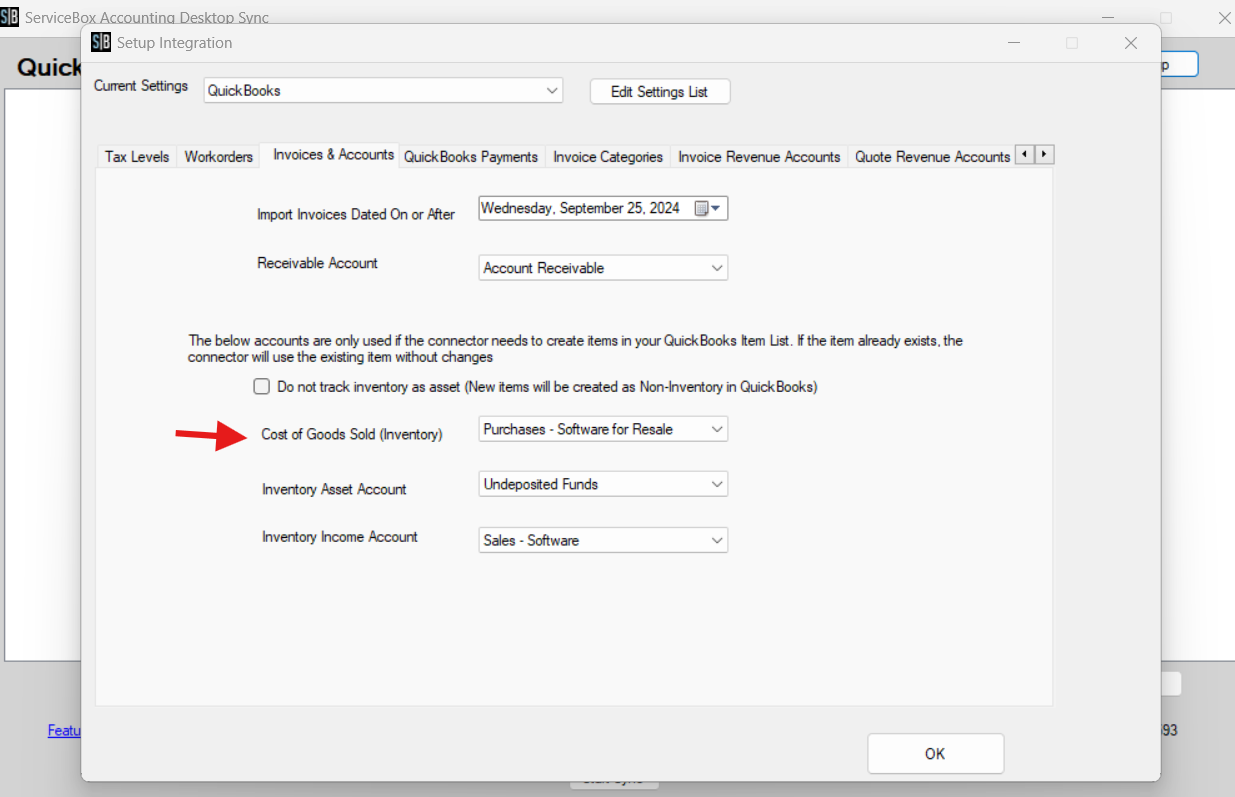Click the Import Invoices date field

pyautogui.click(x=603, y=209)
